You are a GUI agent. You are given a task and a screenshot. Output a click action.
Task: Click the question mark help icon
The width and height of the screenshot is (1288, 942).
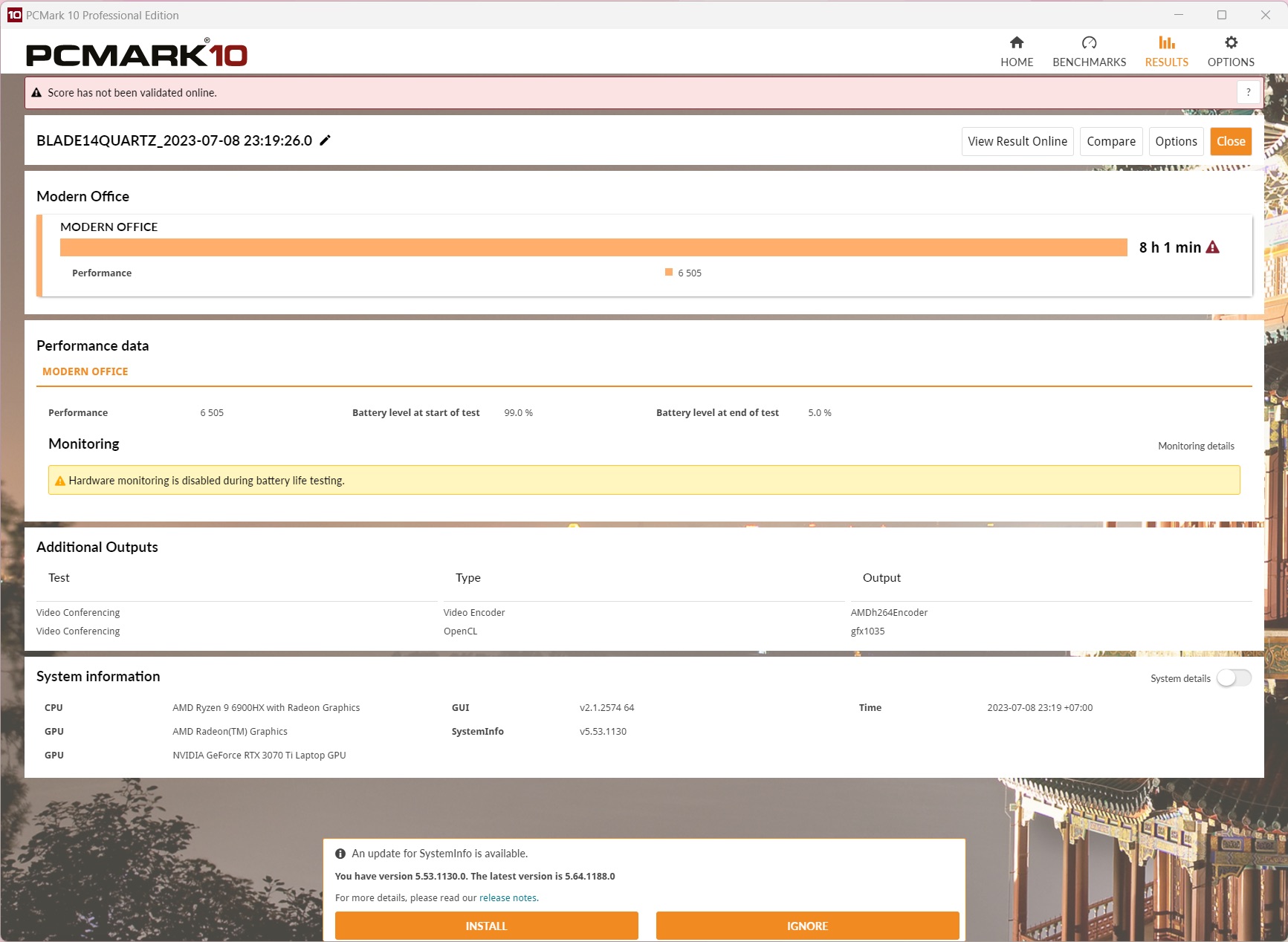1248,92
